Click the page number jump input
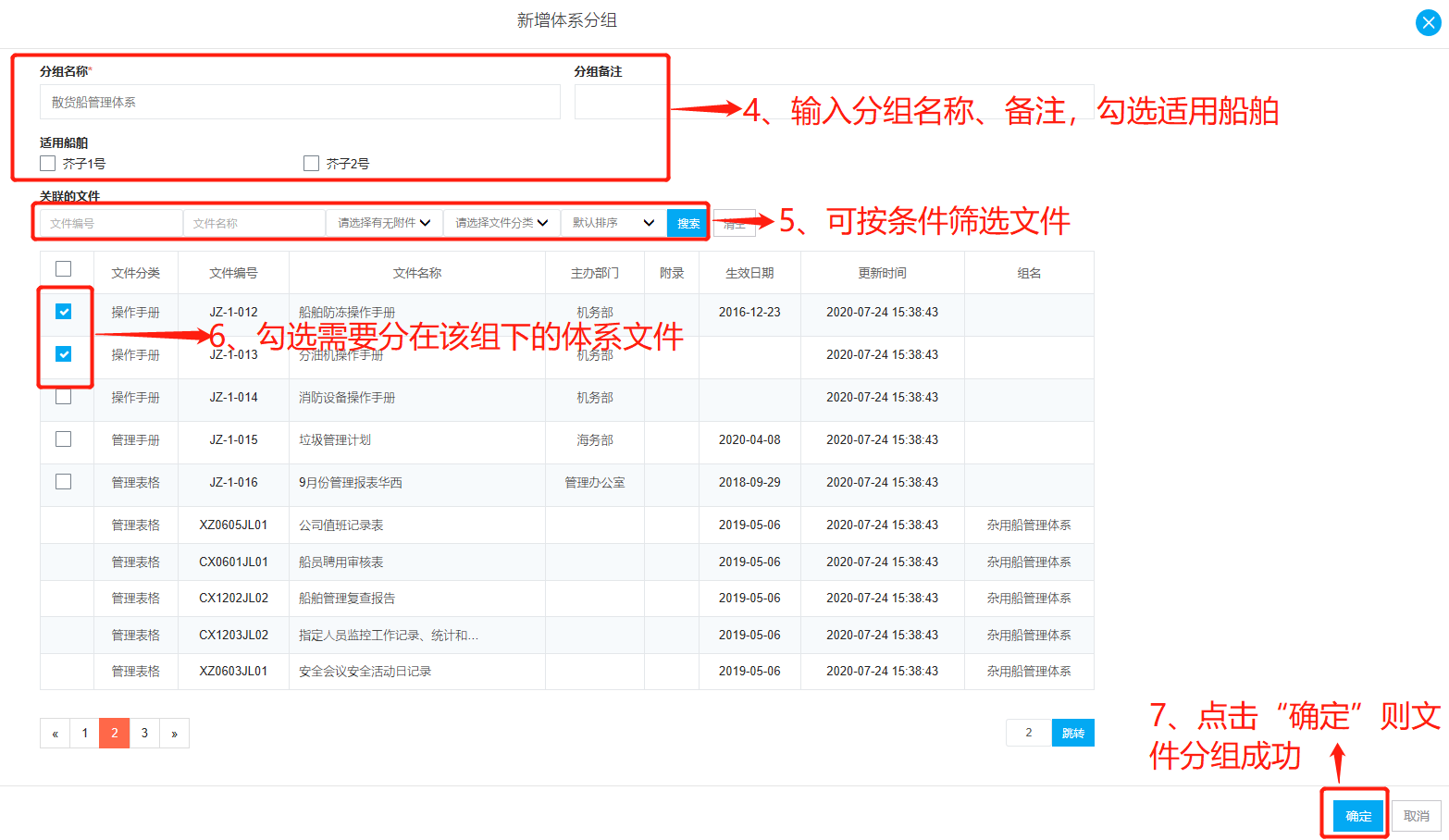The image size is (1449, 840). (1029, 733)
